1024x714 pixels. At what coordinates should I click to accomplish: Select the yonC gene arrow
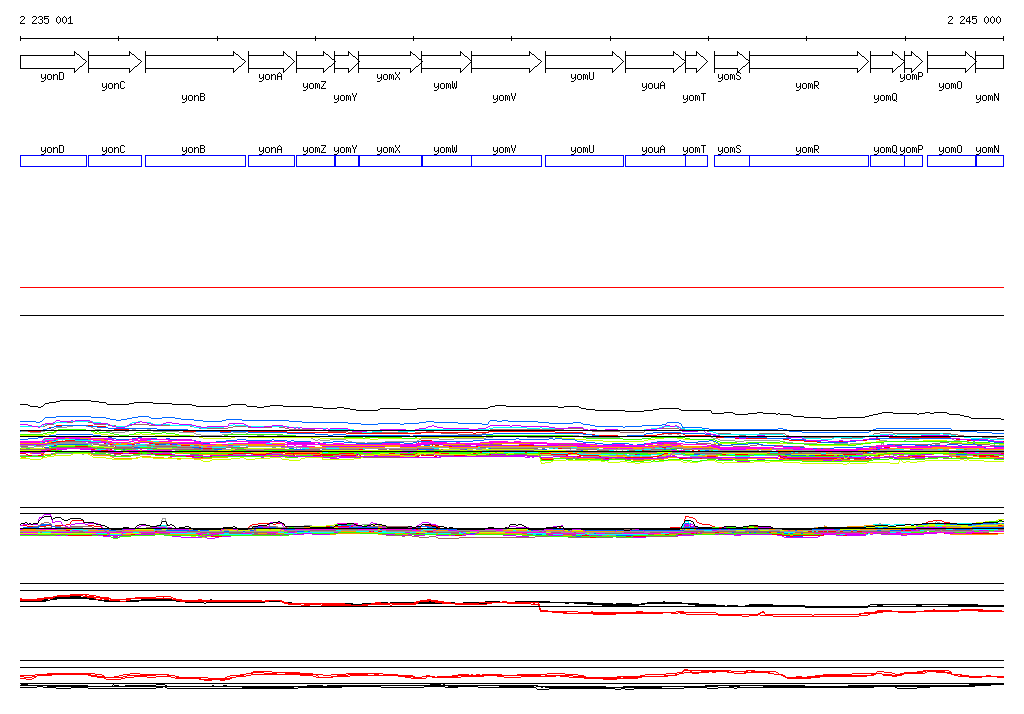115,62
